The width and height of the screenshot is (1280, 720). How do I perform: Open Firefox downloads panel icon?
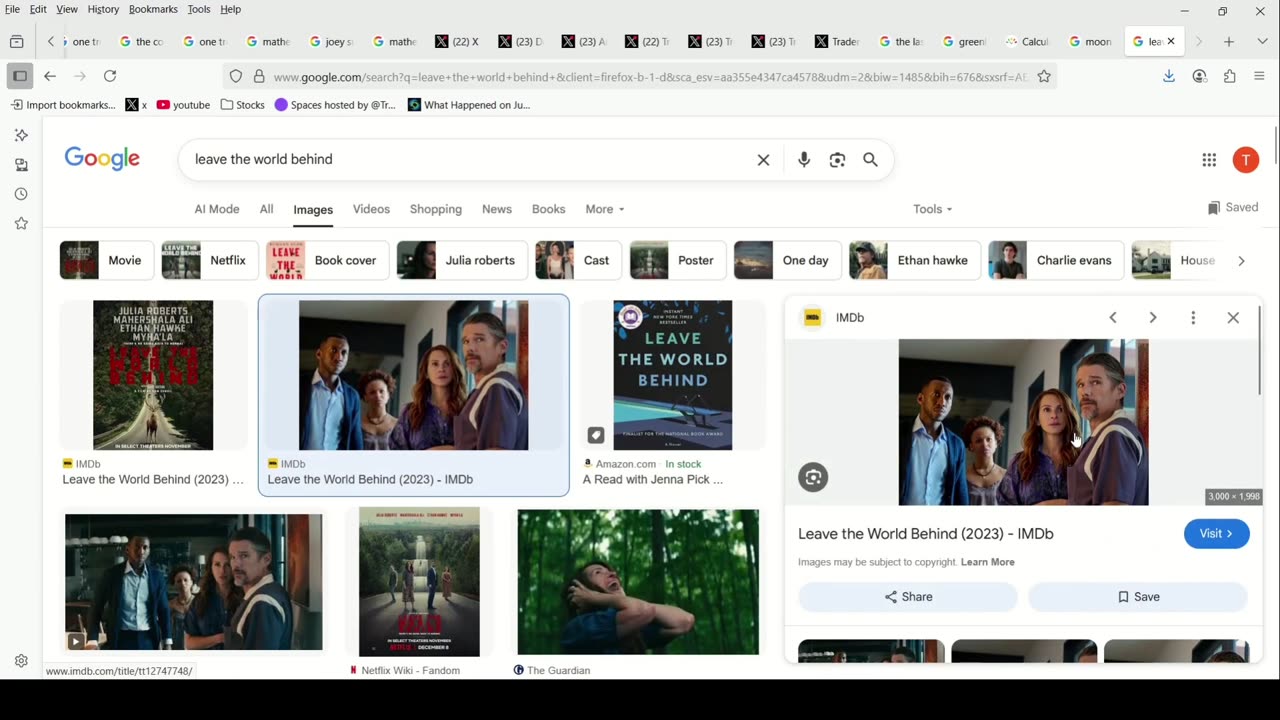(1168, 76)
